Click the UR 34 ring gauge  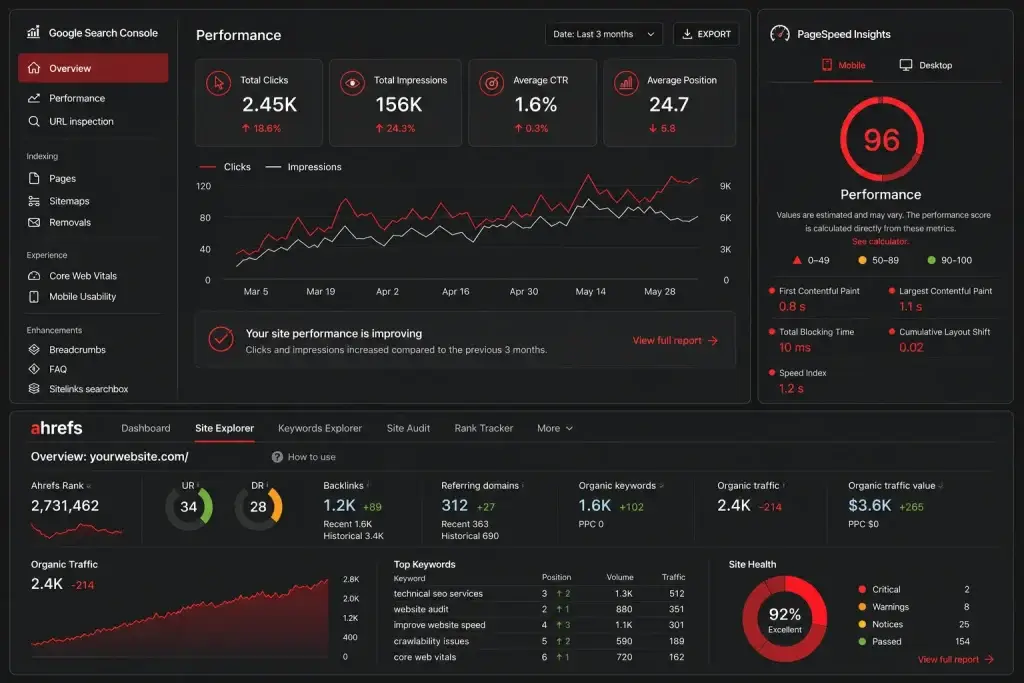point(189,507)
